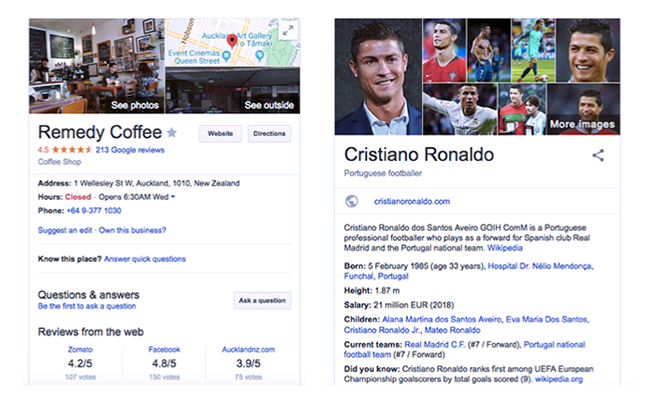
Task: Expand the map with the fullscreen arrows icon
Action: tap(288, 30)
